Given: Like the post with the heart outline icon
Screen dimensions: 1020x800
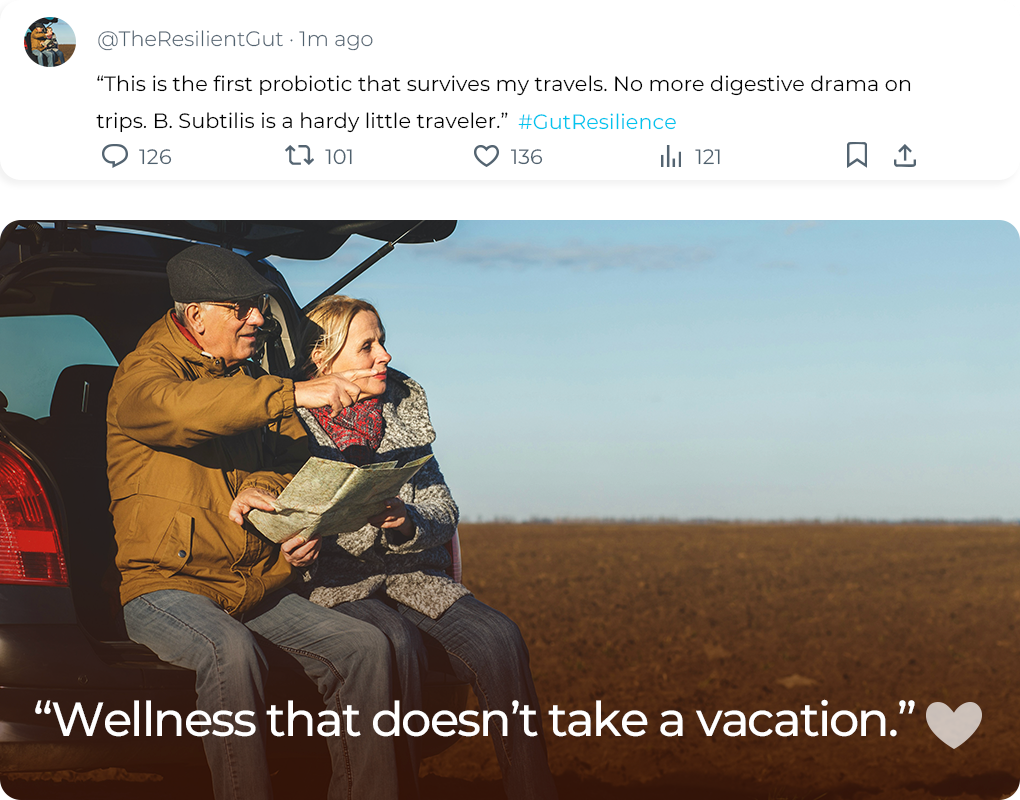Looking at the screenshot, I should [x=486, y=156].
